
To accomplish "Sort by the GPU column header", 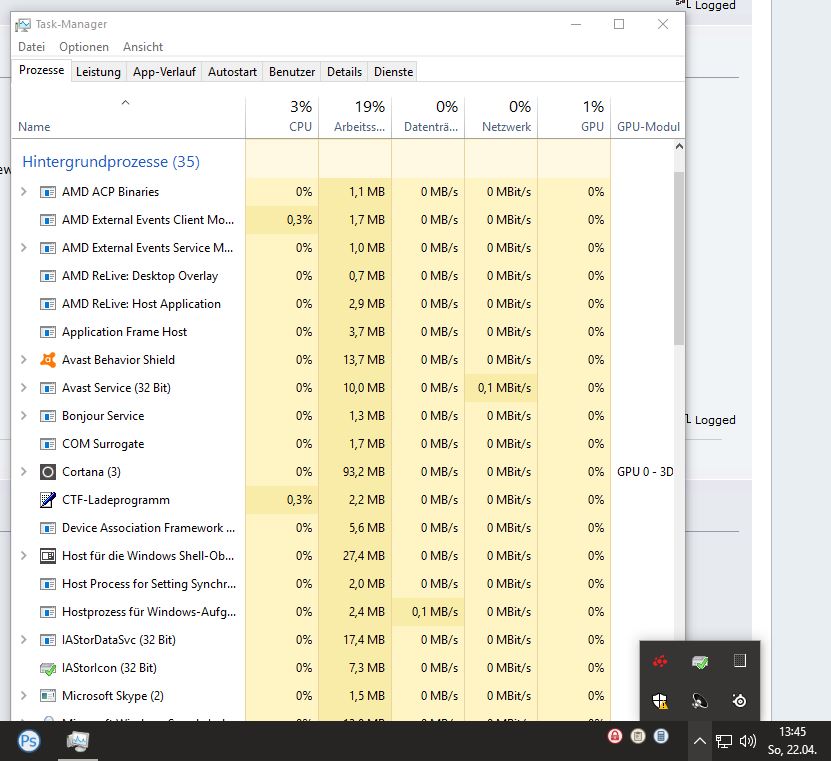I will [574, 117].
